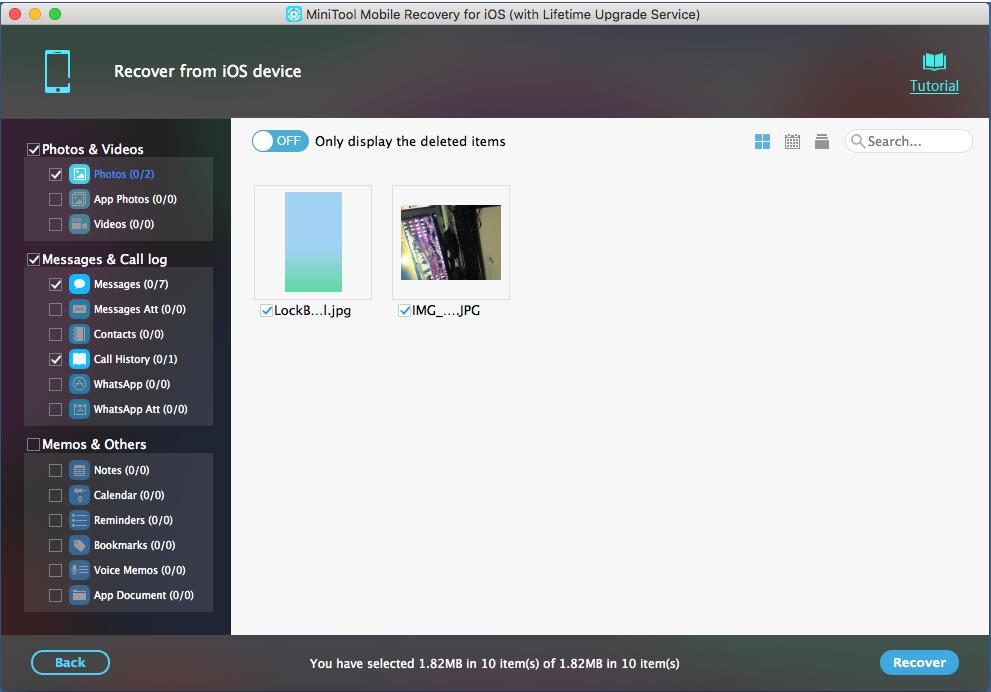
Task: Uncheck the Photos (0/2) checkbox
Action: (x=56, y=174)
